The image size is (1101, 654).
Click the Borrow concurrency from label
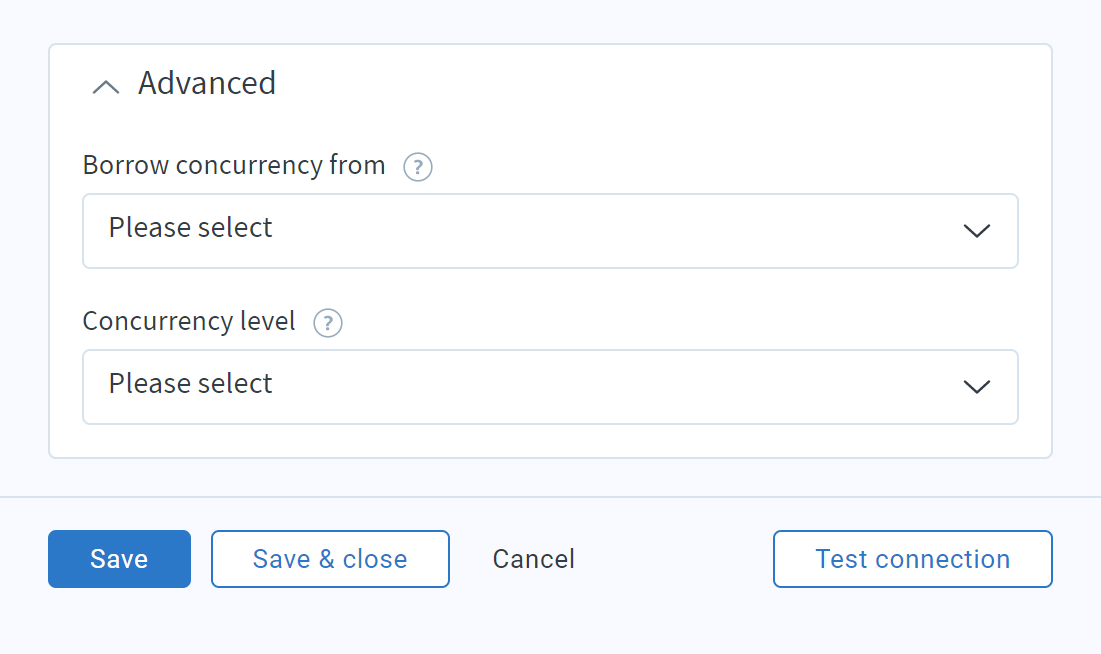coord(234,166)
